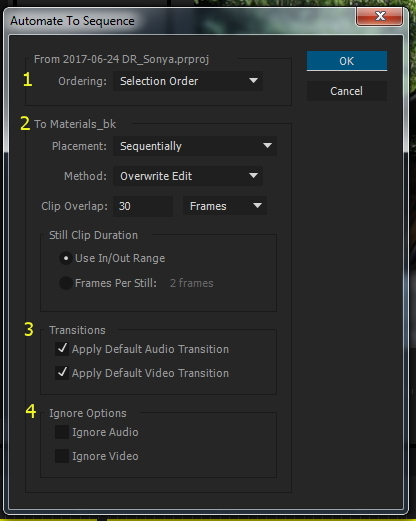Uncheck Apply Default Video Transition

coord(62,373)
